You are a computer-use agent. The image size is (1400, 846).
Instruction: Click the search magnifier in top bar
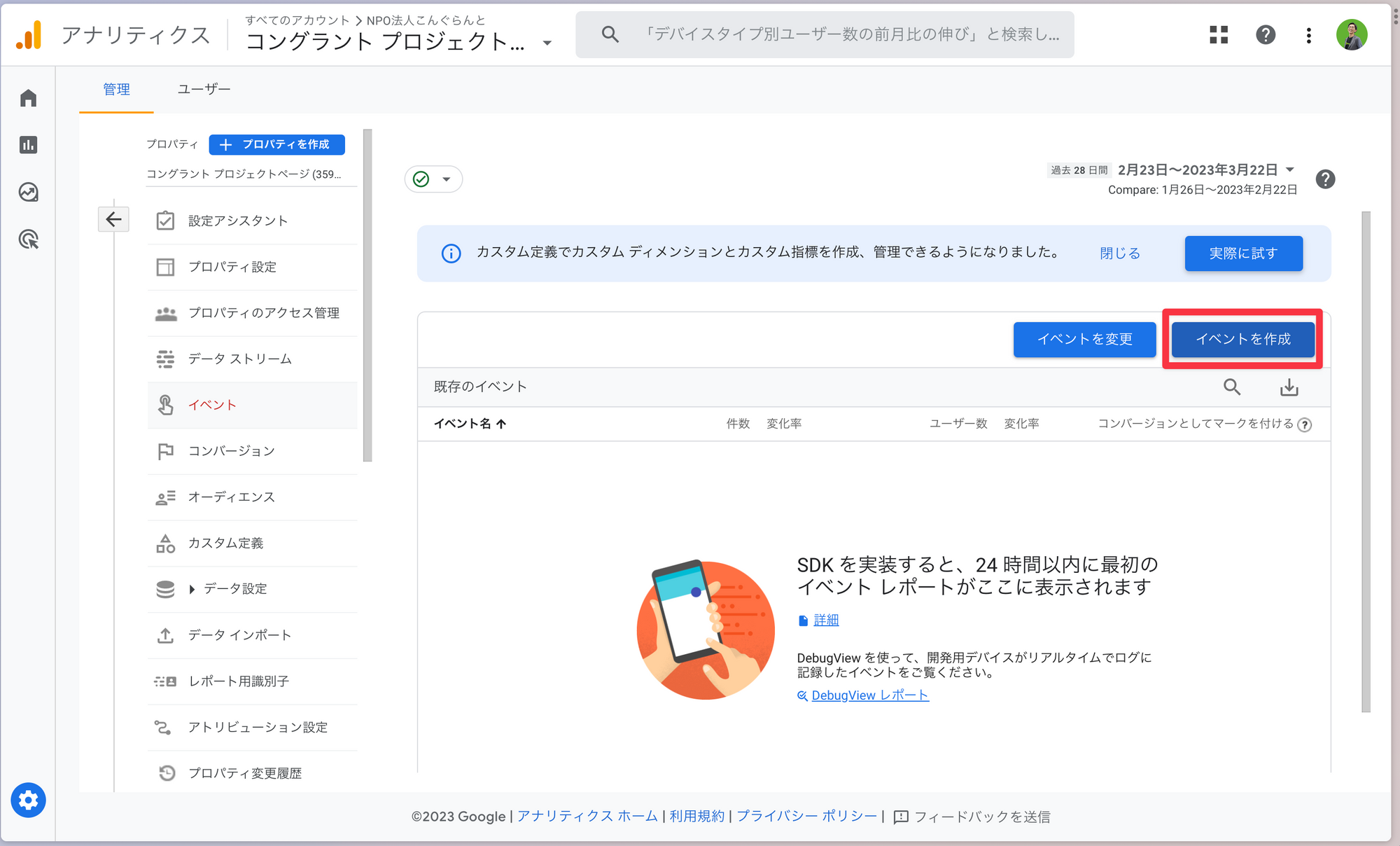point(610,34)
